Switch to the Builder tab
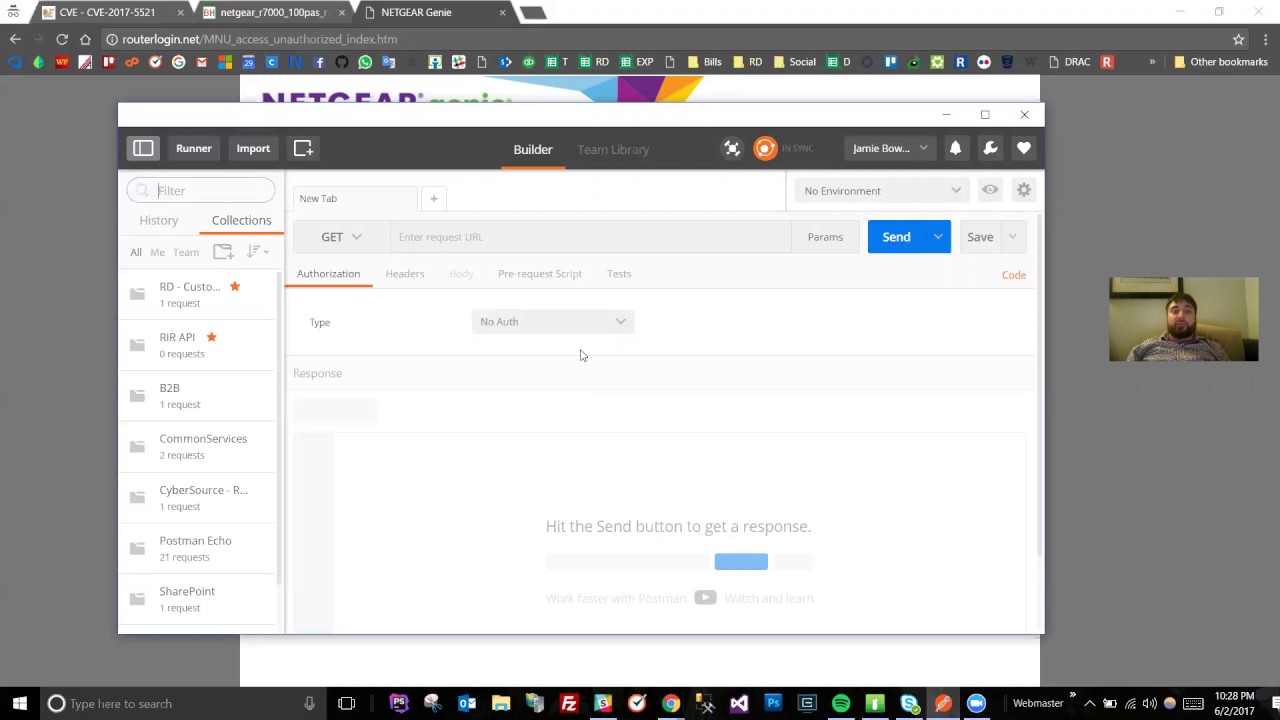This screenshot has height=720, width=1280. pyautogui.click(x=533, y=149)
